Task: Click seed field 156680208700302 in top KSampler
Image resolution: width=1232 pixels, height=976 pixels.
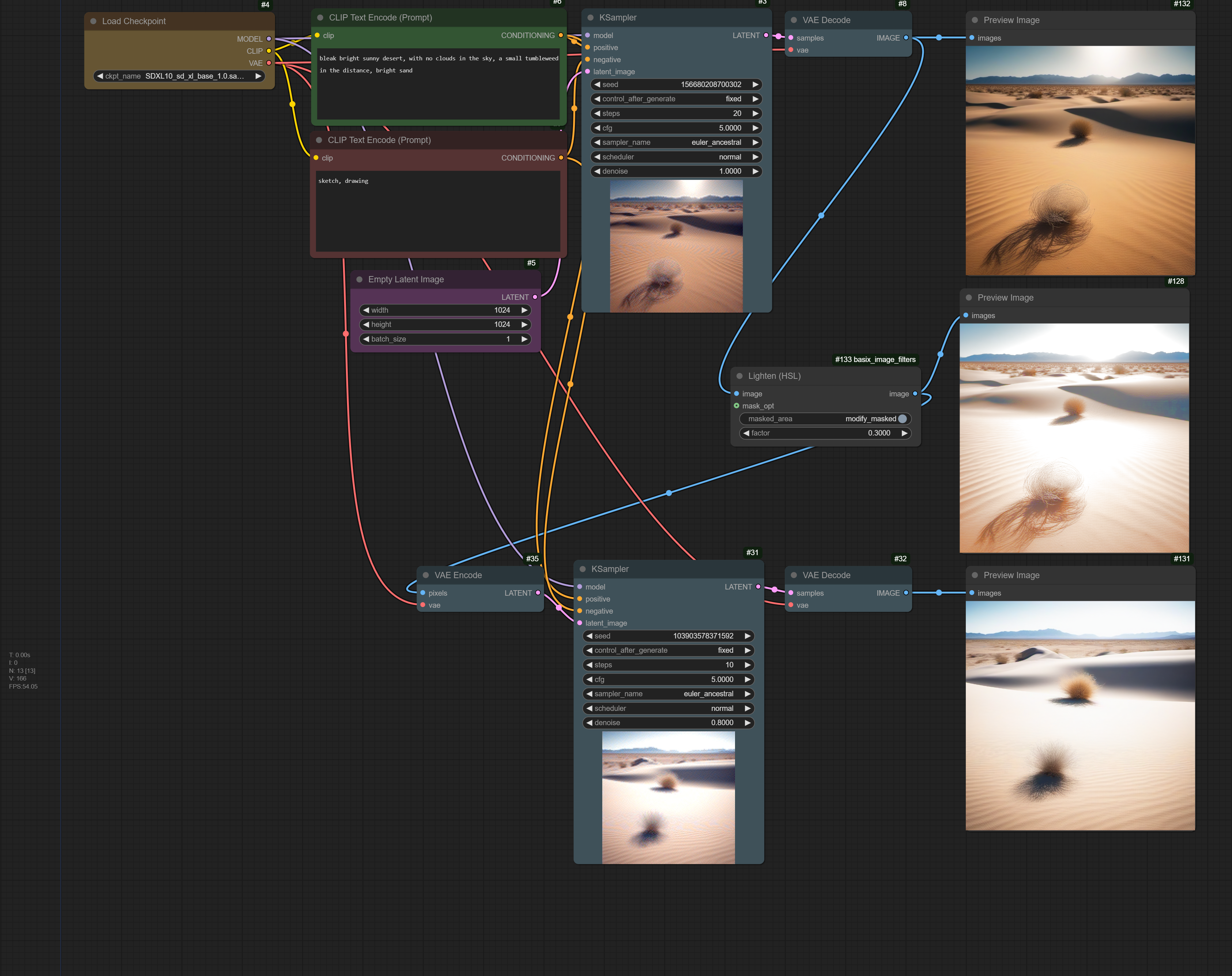Action: (676, 84)
